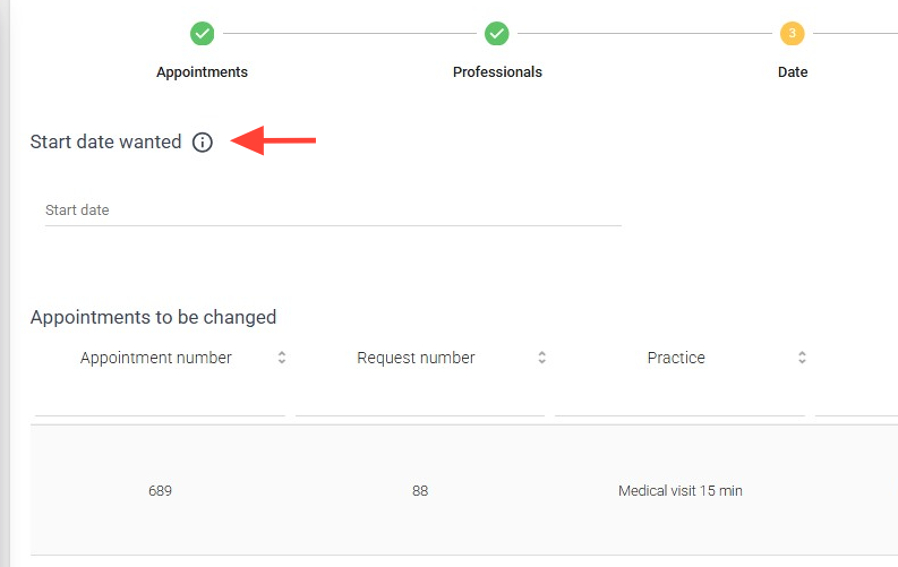Select appointment number 689 cell
Image resolution: width=898 pixels, height=567 pixels.
point(160,491)
